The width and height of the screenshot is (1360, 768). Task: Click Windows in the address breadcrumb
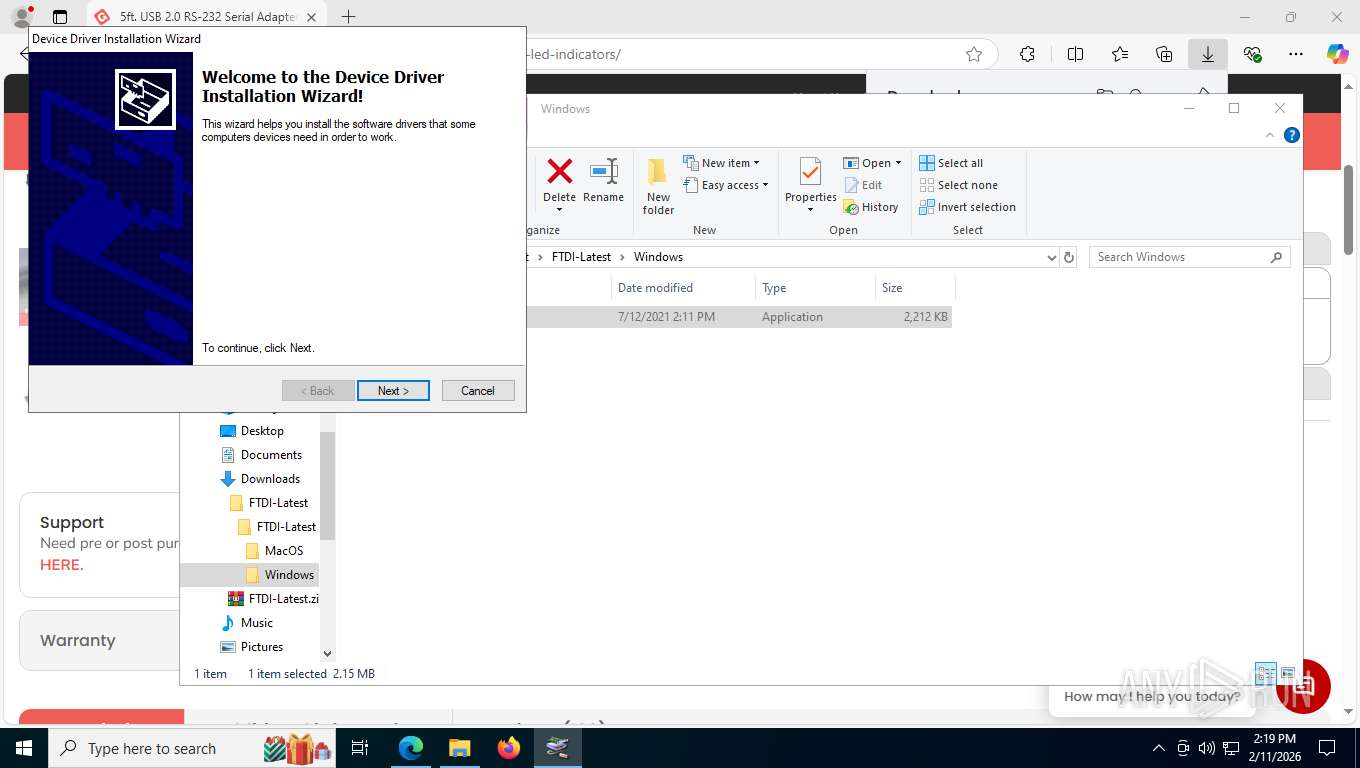pyautogui.click(x=658, y=257)
